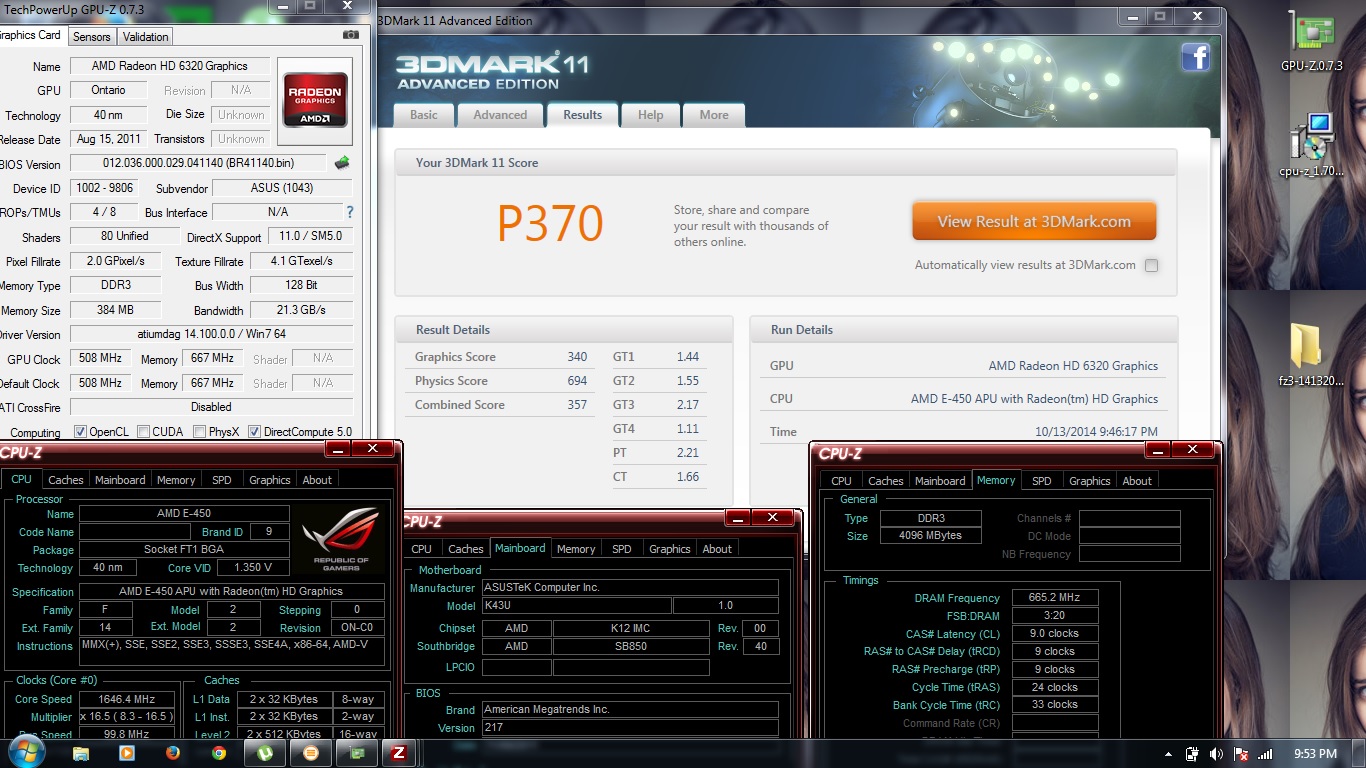Click the Action Center flag tray icon
This screenshot has width=1366, height=768.
(1240, 754)
